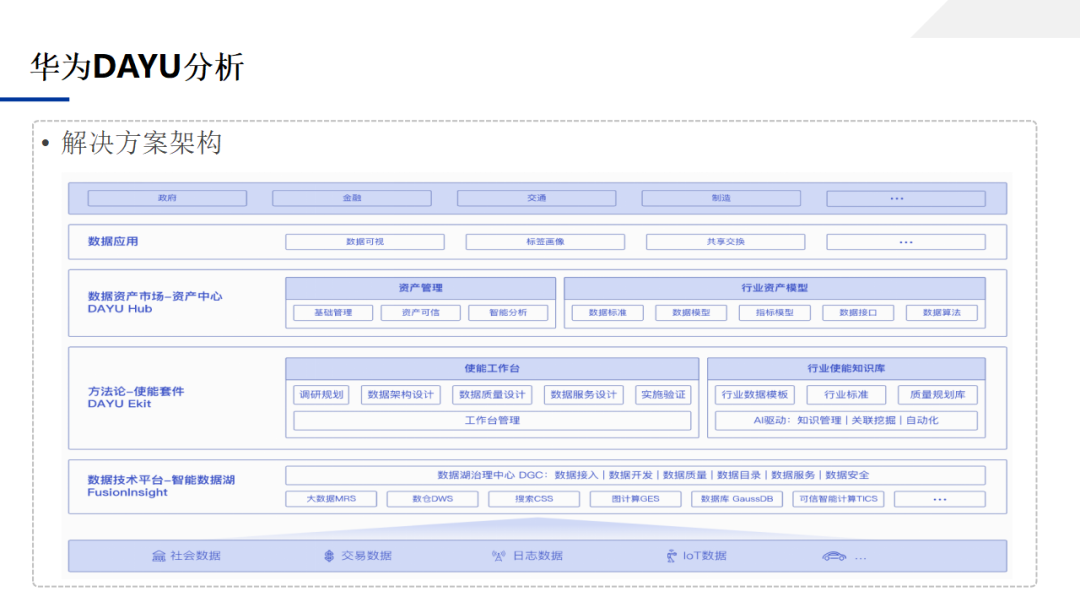
Task: Select the 共享交换 box
Action: (725, 242)
